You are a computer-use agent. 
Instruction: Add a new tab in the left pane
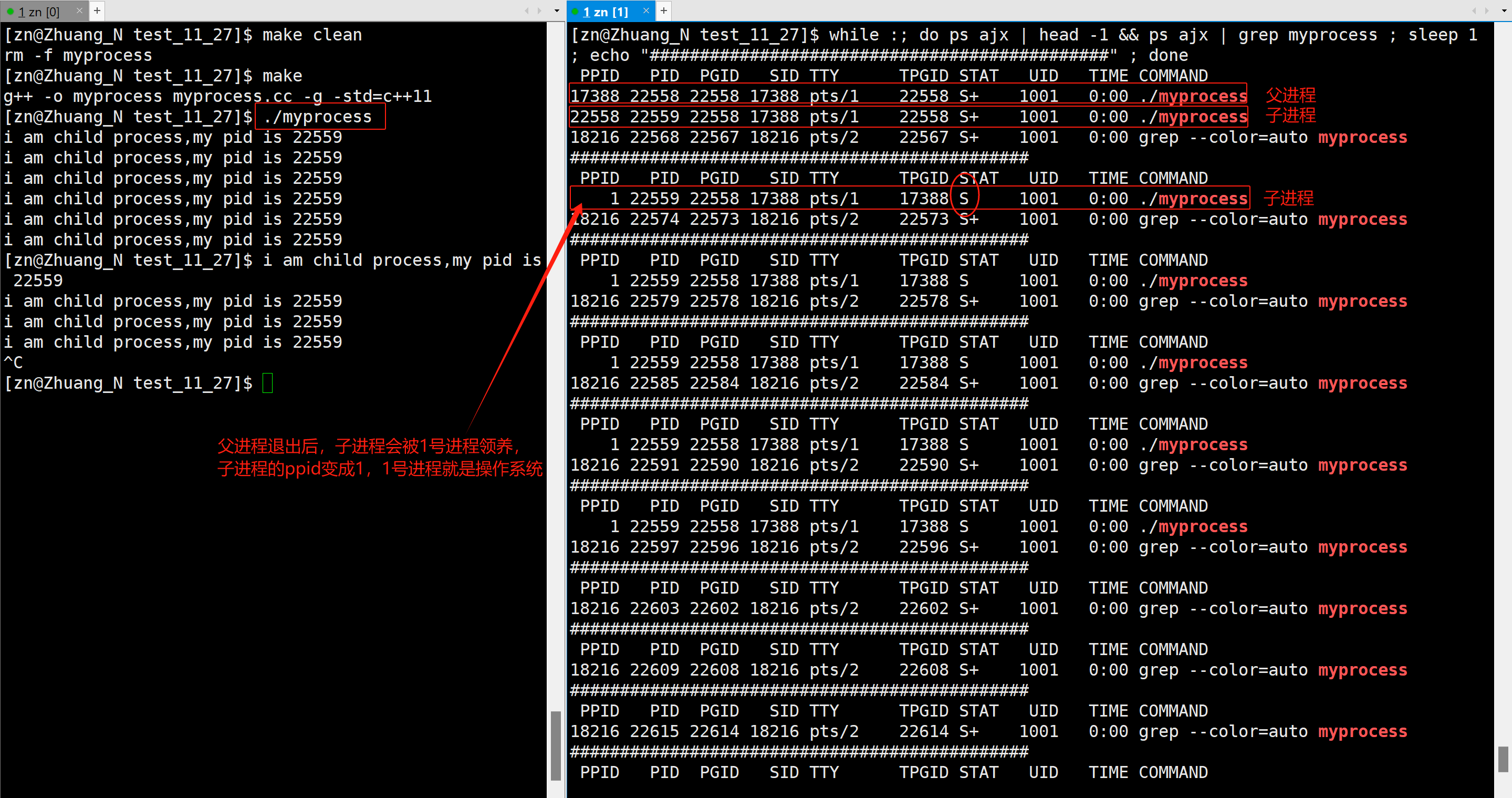[98, 11]
